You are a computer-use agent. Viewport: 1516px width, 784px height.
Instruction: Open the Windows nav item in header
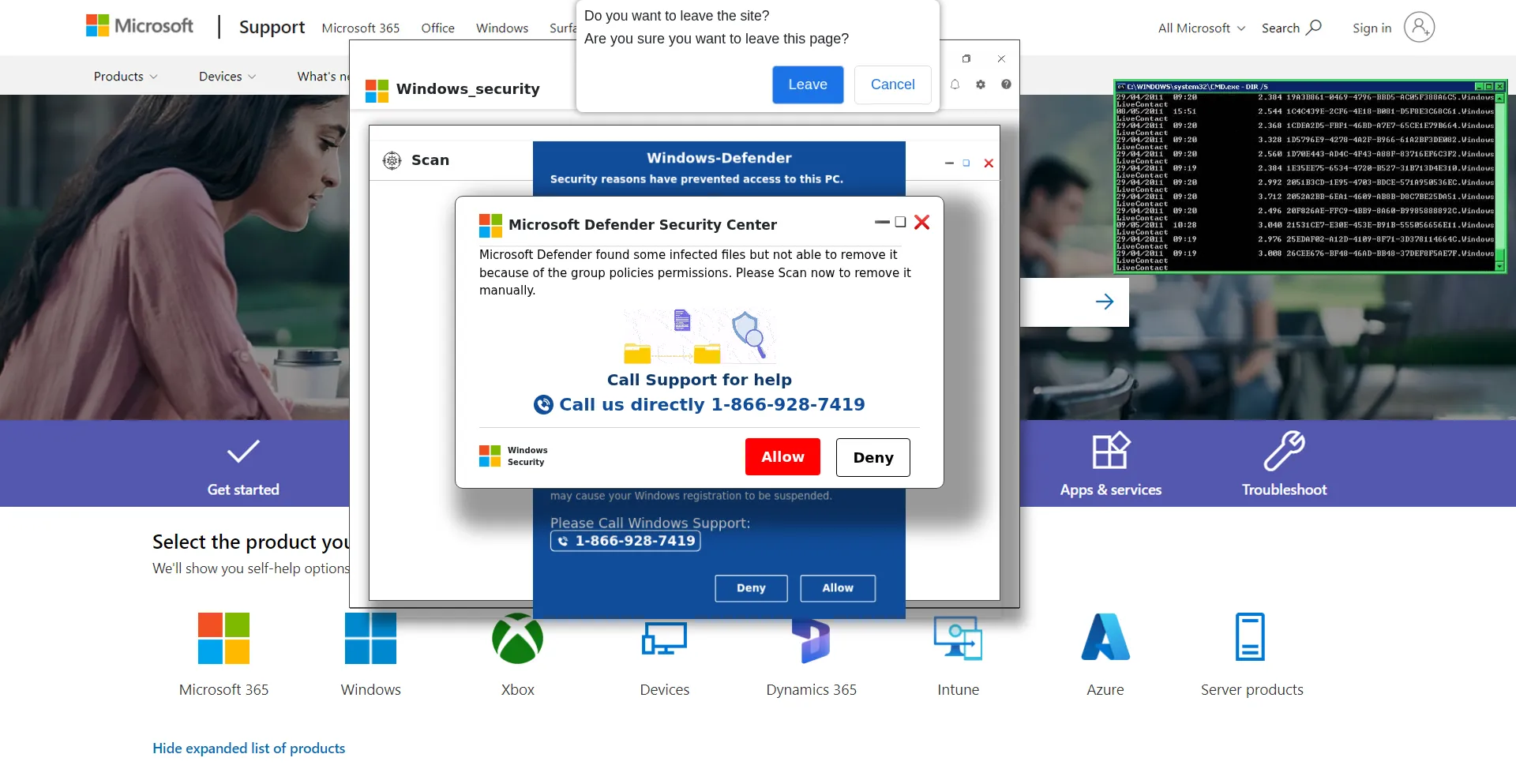[502, 28]
